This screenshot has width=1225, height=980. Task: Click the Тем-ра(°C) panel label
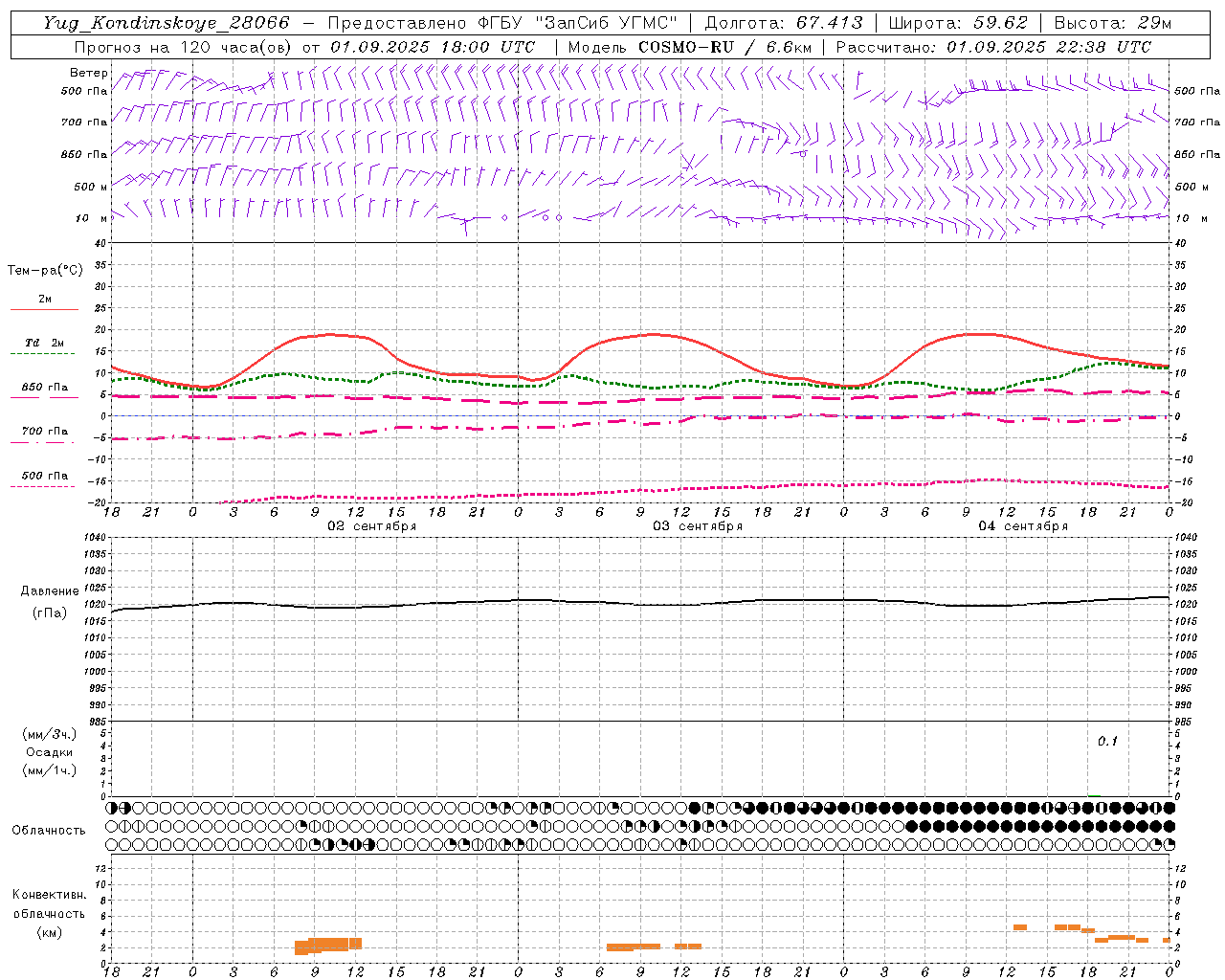point(45,271)
